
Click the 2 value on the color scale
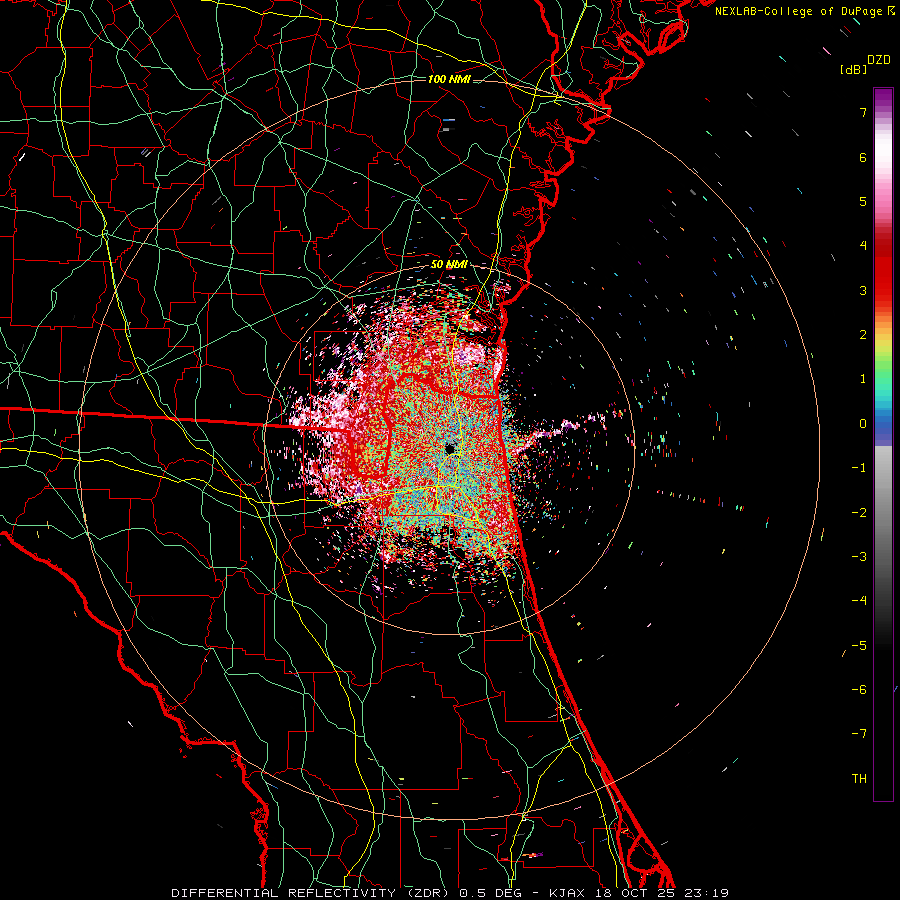pos(863,335)
